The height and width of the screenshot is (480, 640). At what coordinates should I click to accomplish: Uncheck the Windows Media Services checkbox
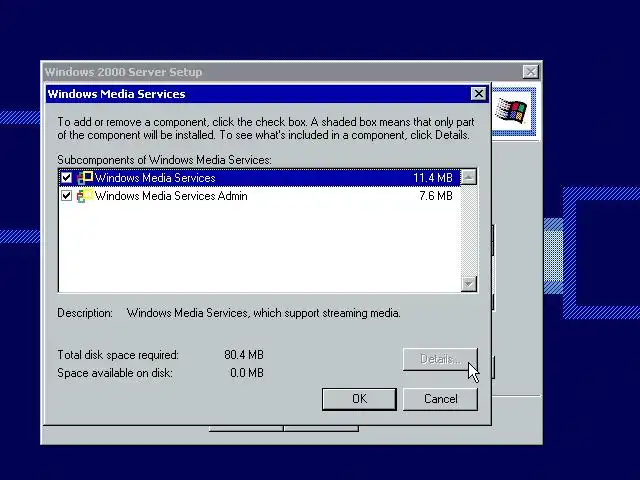click(x=67, y=178)
